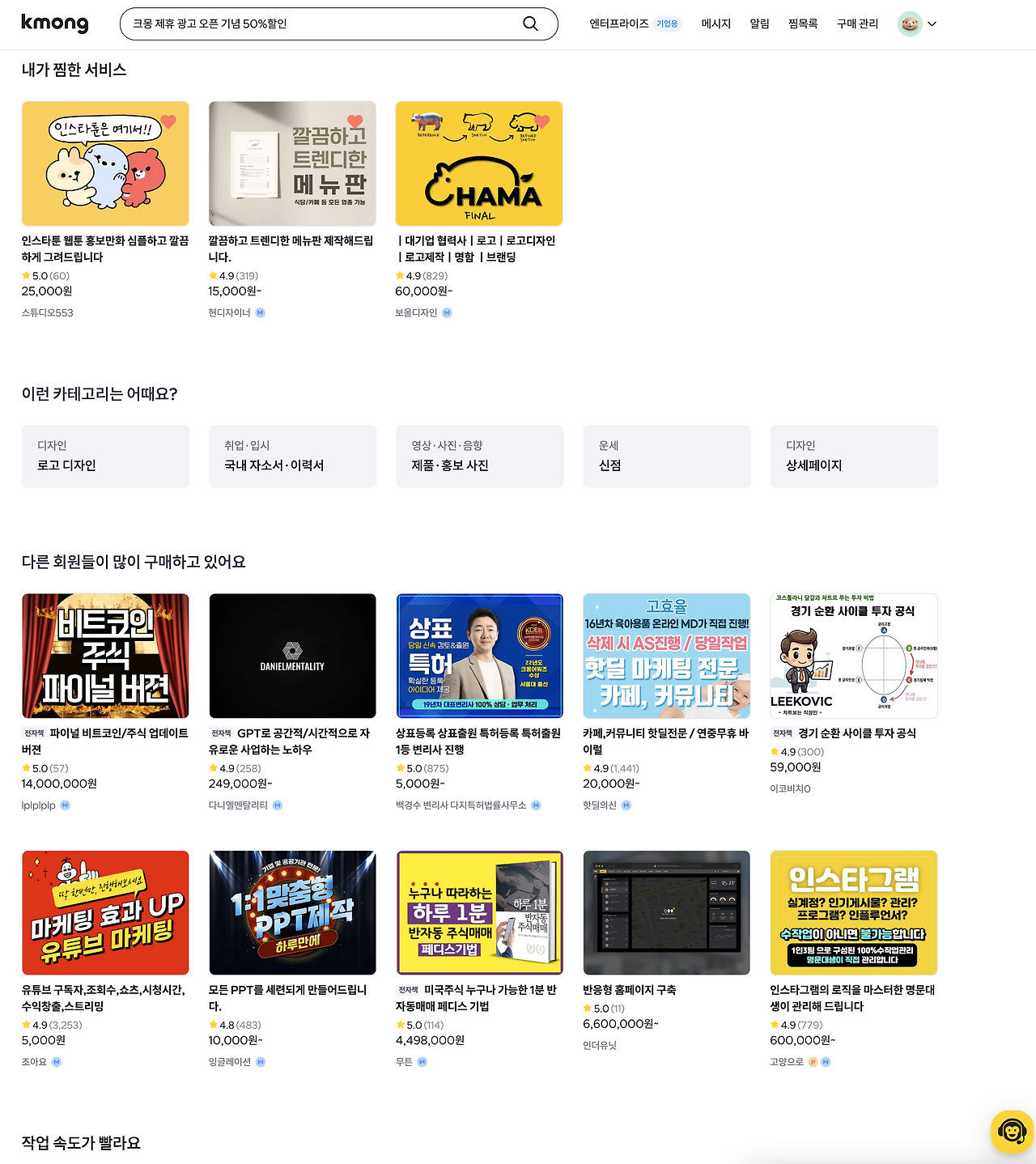This screenshot has width=1036, height=1164.
Task: Click the M badge beside 보울디자인
Action: point(447,312)
